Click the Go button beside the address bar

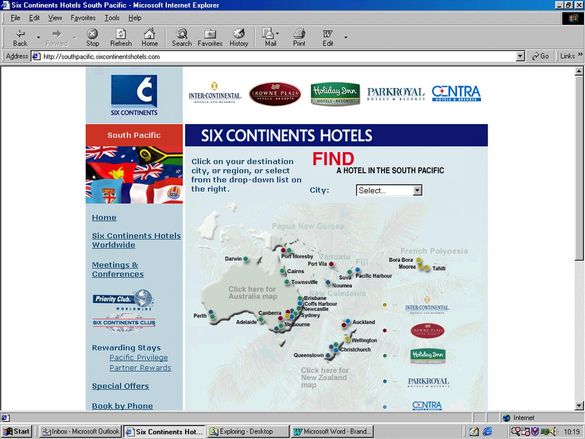[x=540, y=56]
